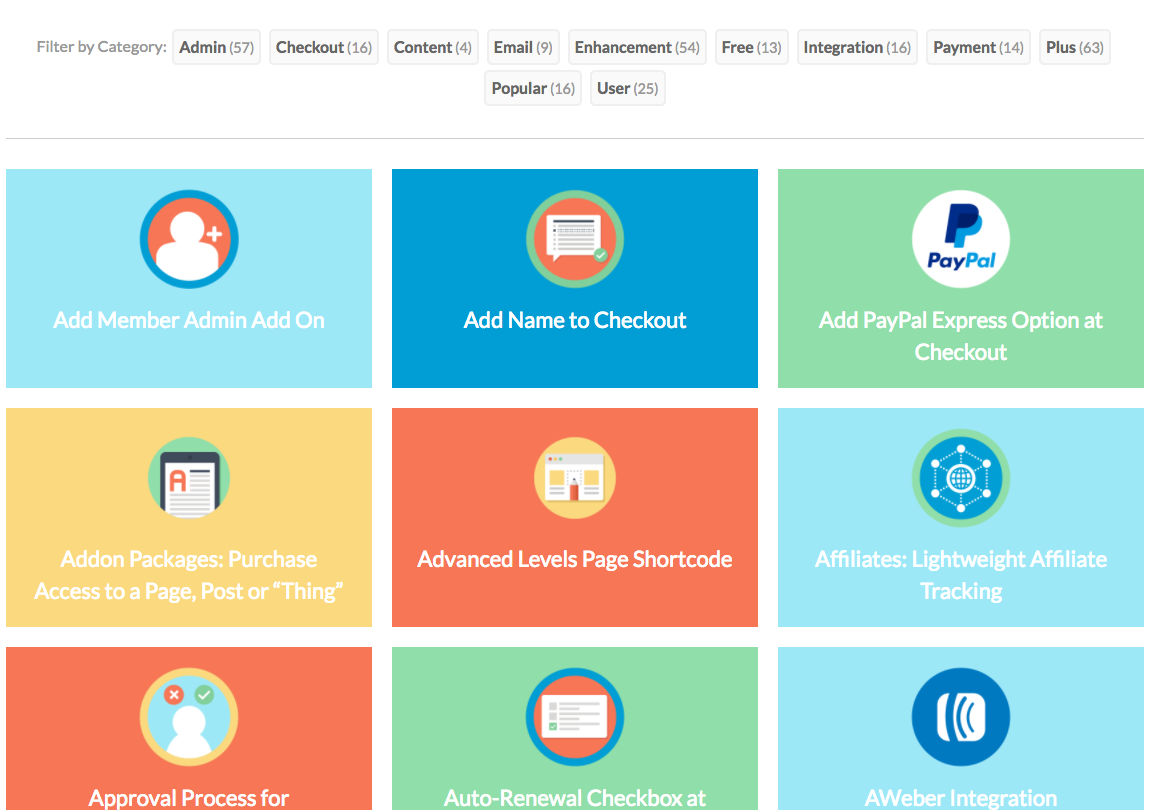
Task: Show Plus add-ons
Action: point(1074,47)
